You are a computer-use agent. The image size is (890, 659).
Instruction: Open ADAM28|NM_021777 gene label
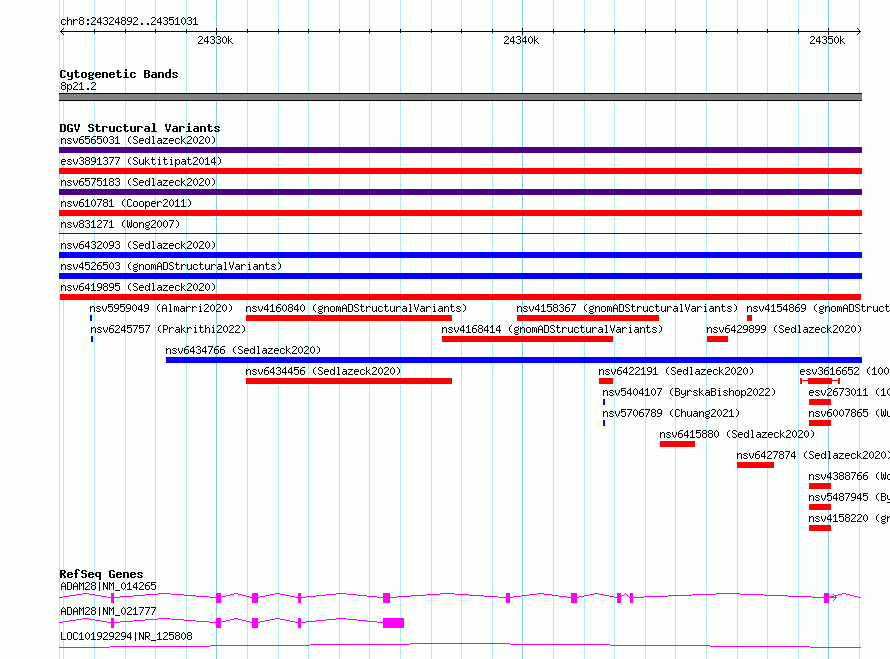tap(108, 611)
